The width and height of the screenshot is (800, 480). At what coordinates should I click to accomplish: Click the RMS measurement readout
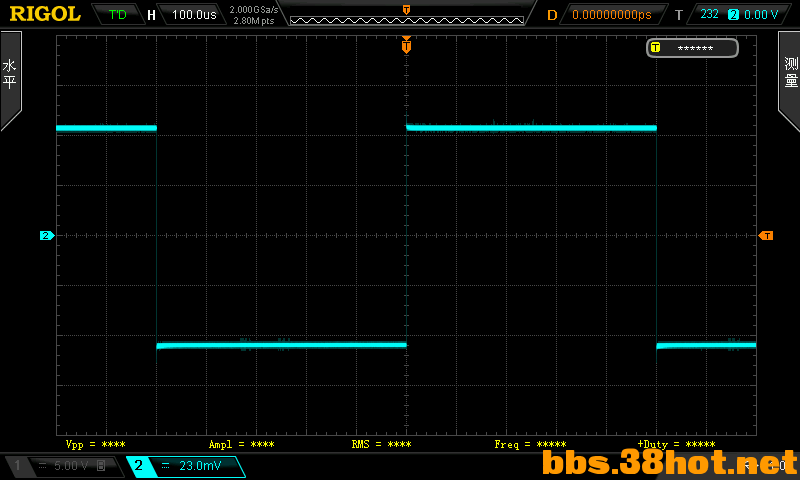click(381, 444)
